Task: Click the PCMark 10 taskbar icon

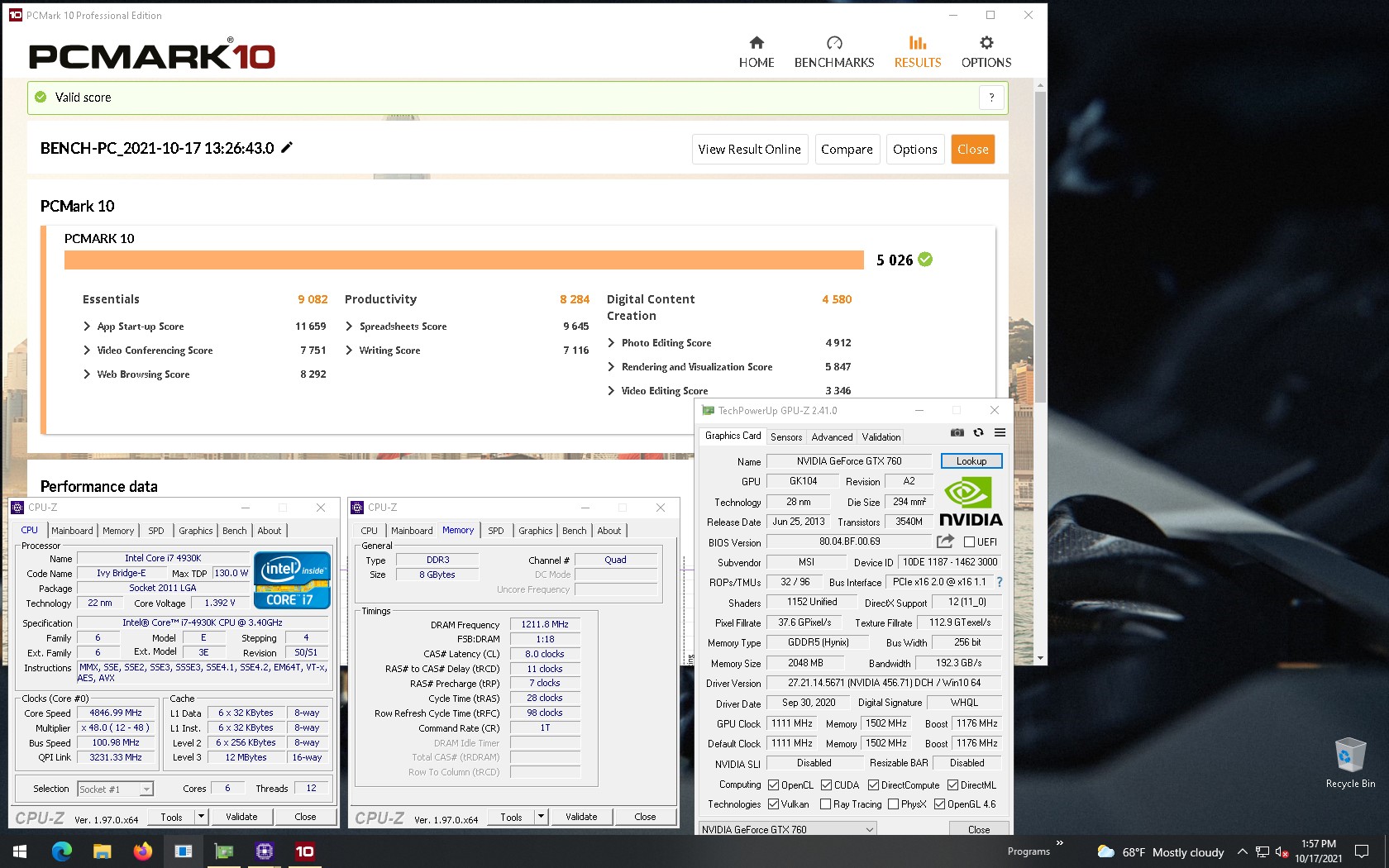Action: [304, 851]
